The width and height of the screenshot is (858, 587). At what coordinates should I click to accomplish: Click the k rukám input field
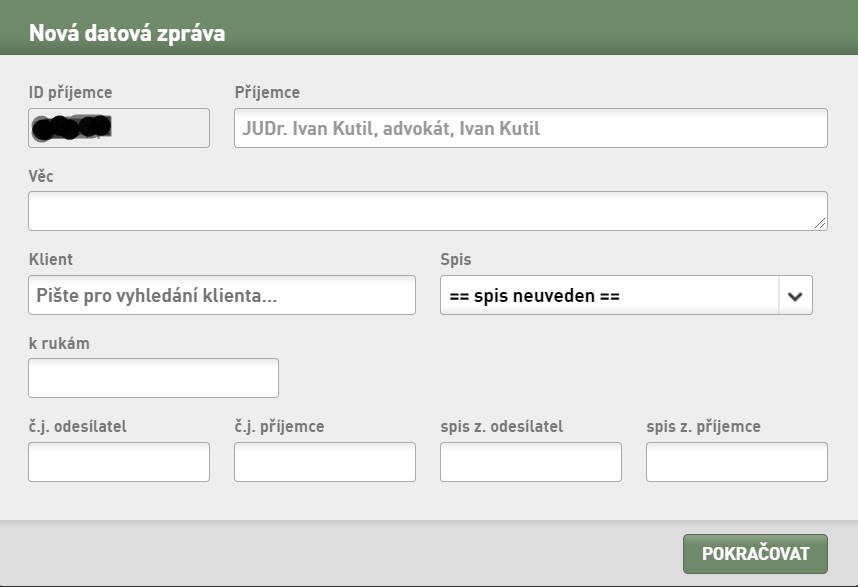tap(153, 378)
